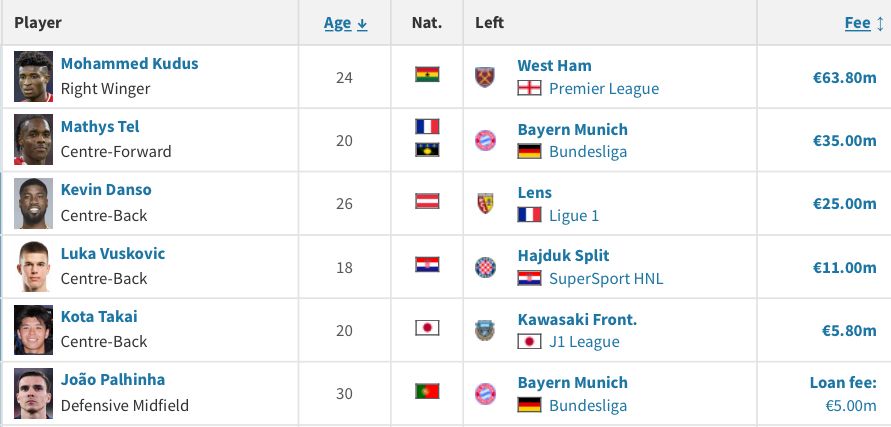This screenshot has width=891, height=427.
Task: Click the Lens club crest icon
Action: coord(485,204)
